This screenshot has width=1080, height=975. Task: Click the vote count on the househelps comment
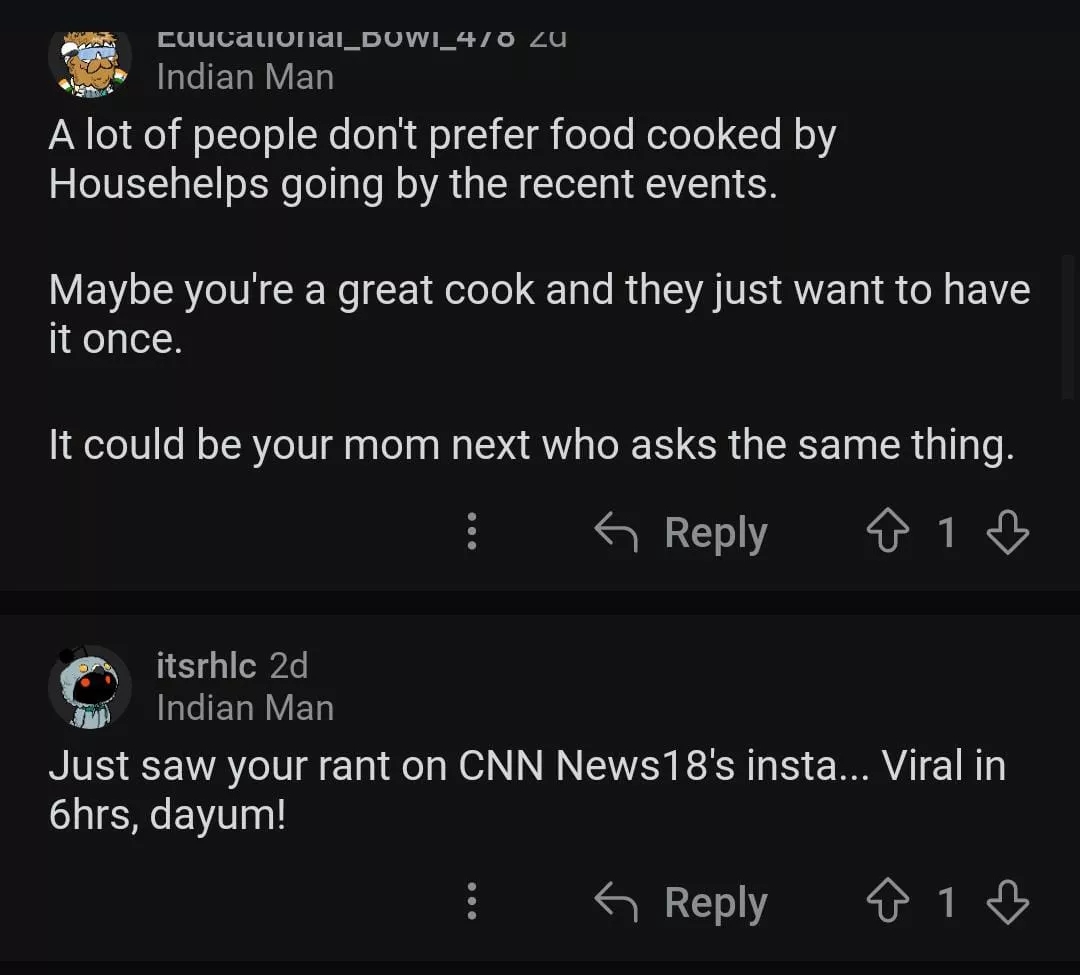coord(946,532)
